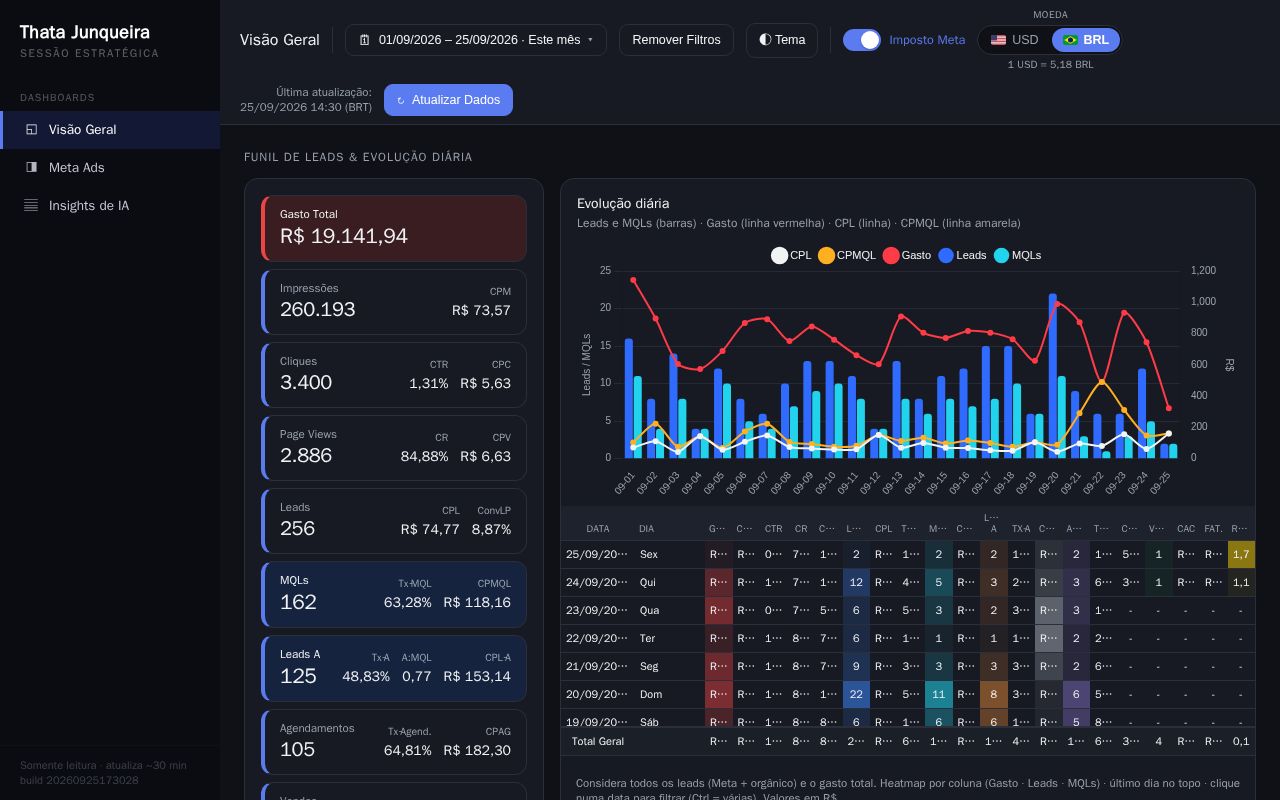Image resolution: width=1280 pixels, height=800 pixels.
Task: Toggle CPL series in chart legend
Action: point(791,255)
